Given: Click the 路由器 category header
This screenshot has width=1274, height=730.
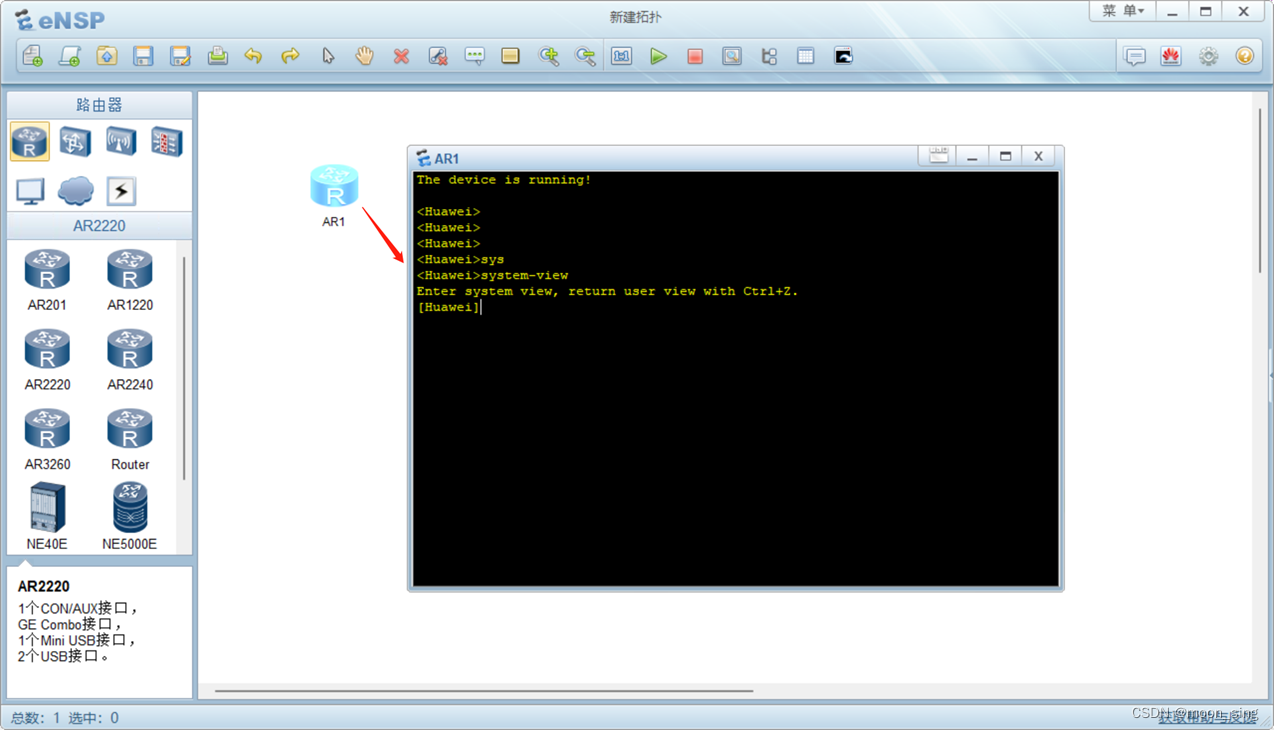Looking at the screenshot, I should (99, 104).
